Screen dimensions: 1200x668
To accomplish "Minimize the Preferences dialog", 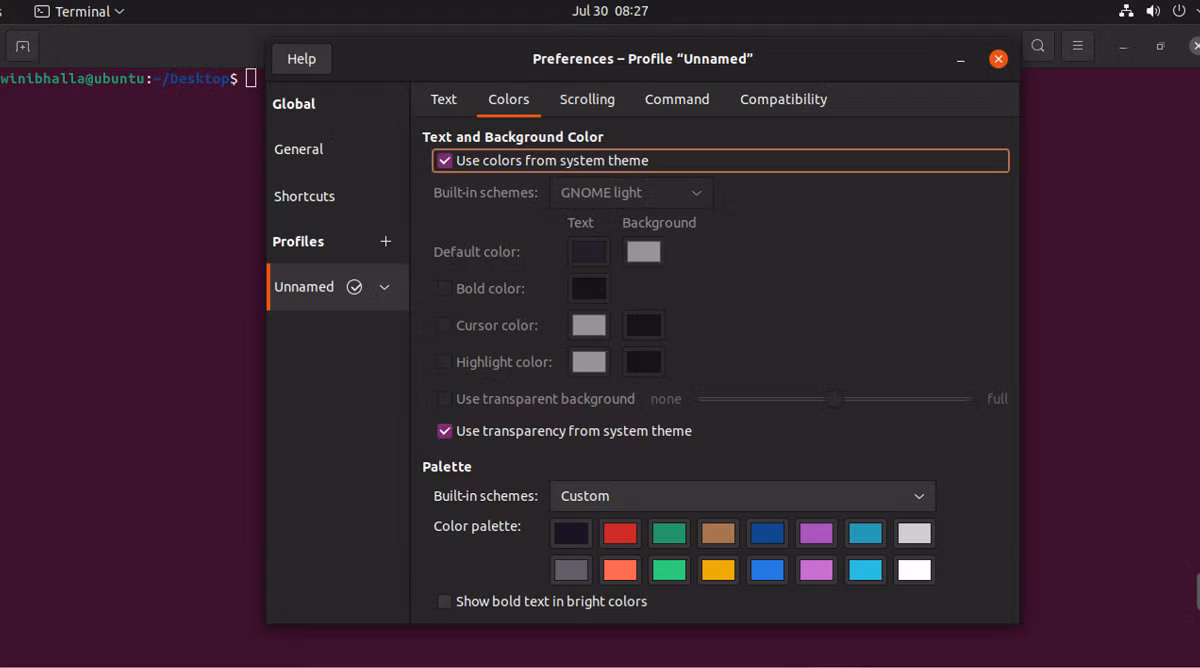I will pyautogui.click(x=961, y=60).
